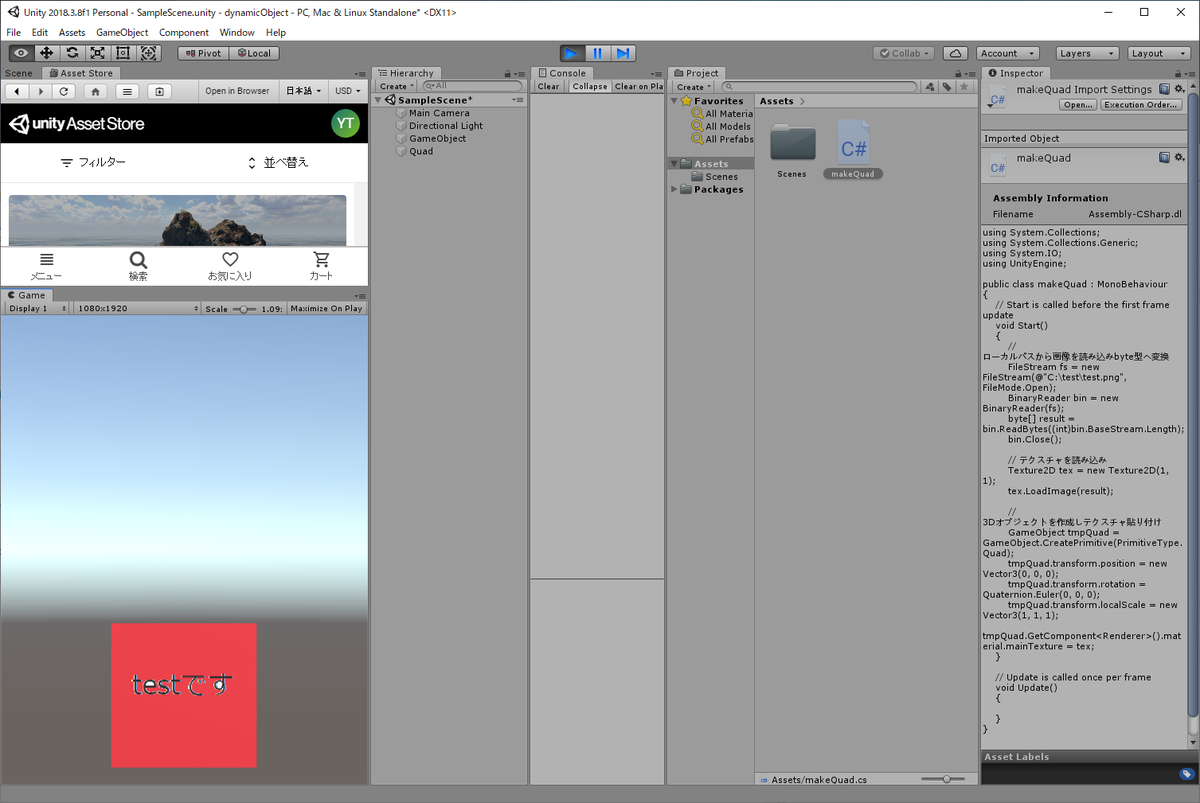The height and width of the screenshot is (803, 1200).
Task: Select the Scale tool
Action: tap(98, 53)
